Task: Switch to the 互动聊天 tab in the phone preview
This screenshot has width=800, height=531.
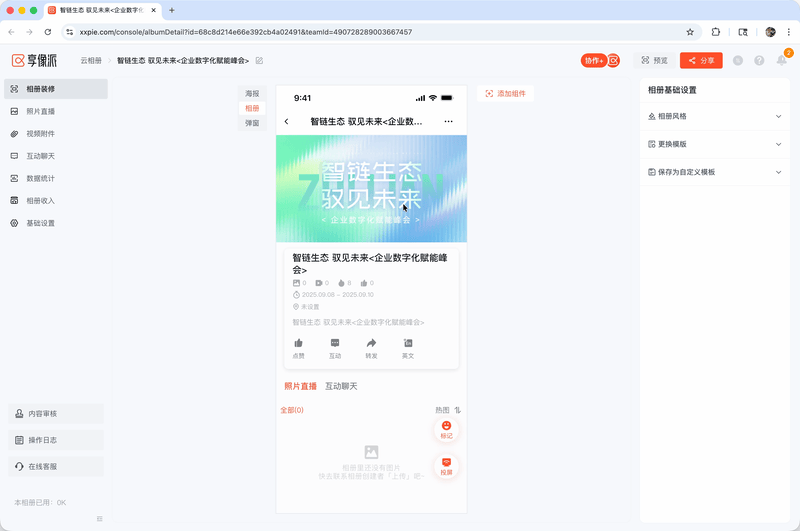Action: (x=341, y=386)
